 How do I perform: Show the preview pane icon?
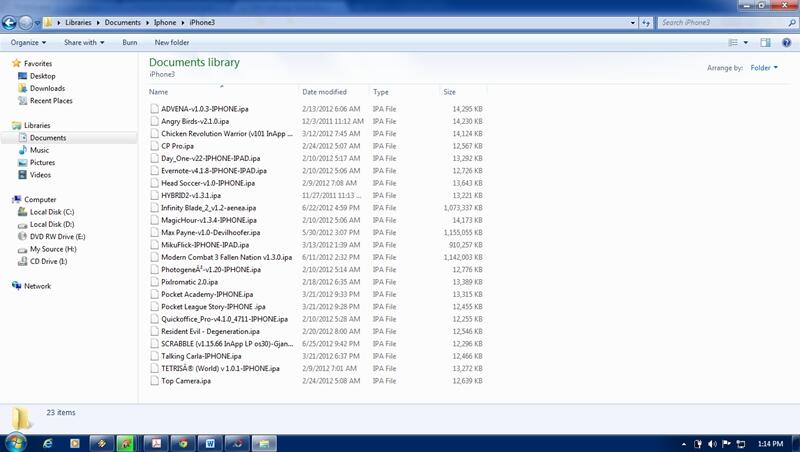(x=765, y=42)
